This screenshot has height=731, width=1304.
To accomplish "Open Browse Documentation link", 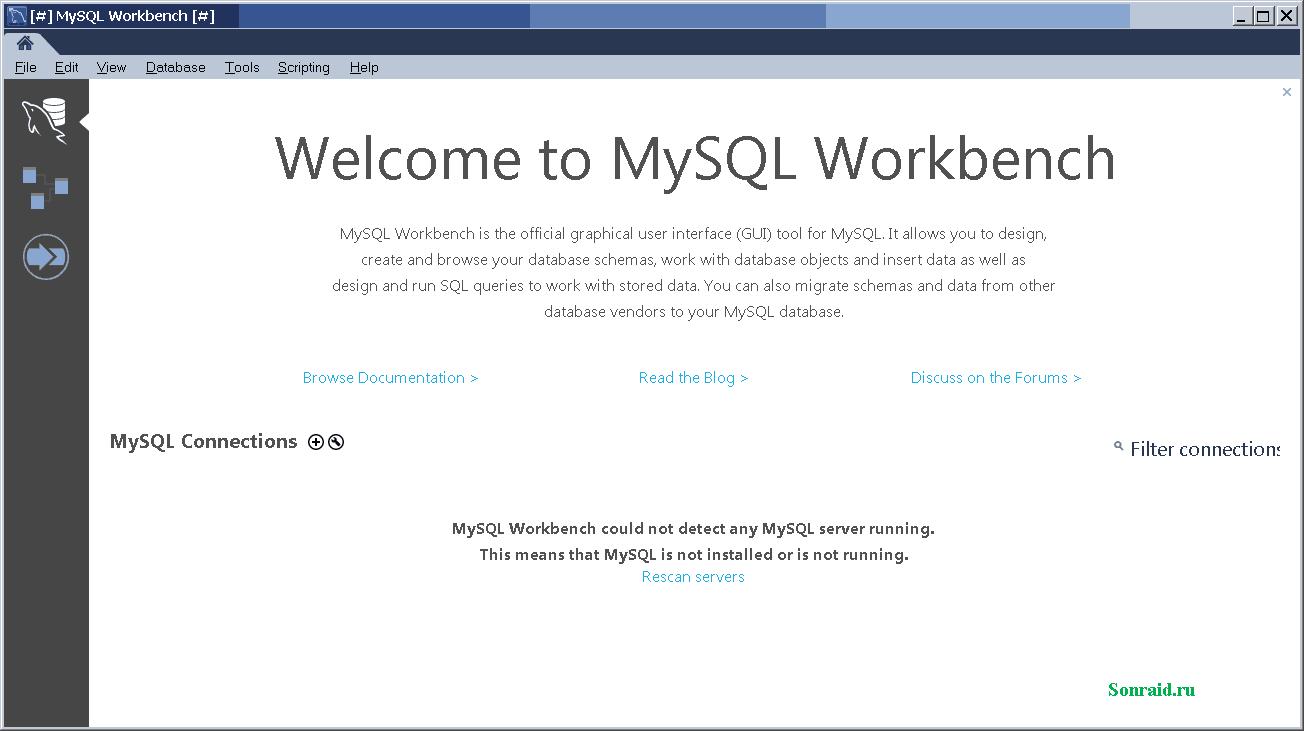I will 390,377.
